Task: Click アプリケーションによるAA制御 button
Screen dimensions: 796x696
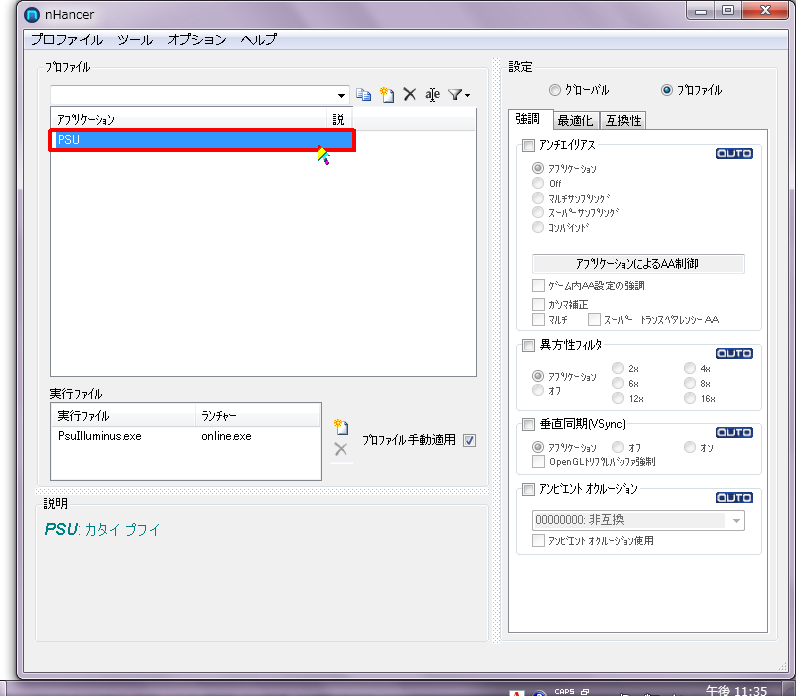Action: (x=638, y=263)
